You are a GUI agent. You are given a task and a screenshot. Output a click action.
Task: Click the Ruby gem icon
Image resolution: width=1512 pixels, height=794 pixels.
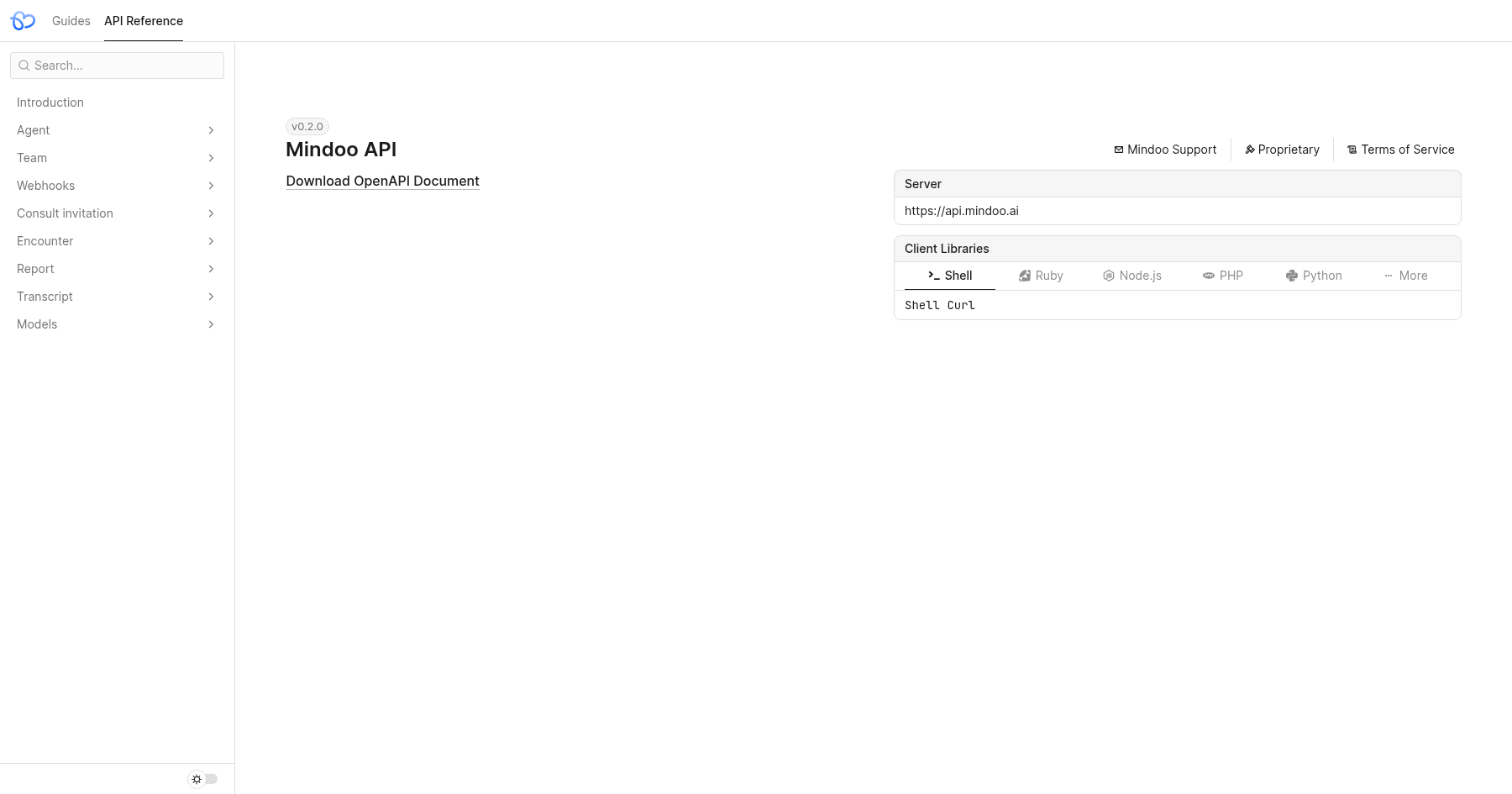tap(1025, 276)
